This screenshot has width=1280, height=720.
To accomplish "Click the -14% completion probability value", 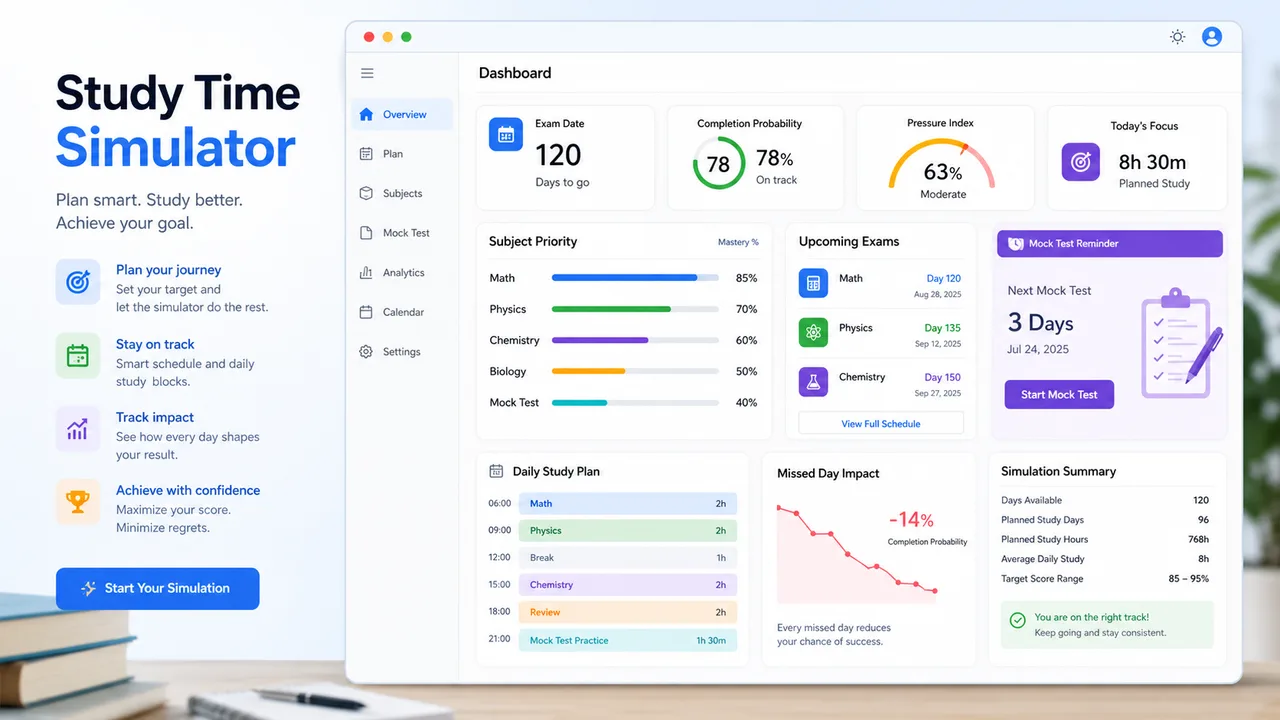I will (911, 520).
